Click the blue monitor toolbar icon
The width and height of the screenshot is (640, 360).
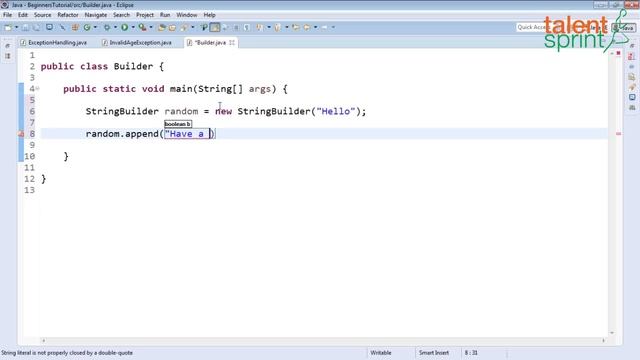click(x=49, y=27)
